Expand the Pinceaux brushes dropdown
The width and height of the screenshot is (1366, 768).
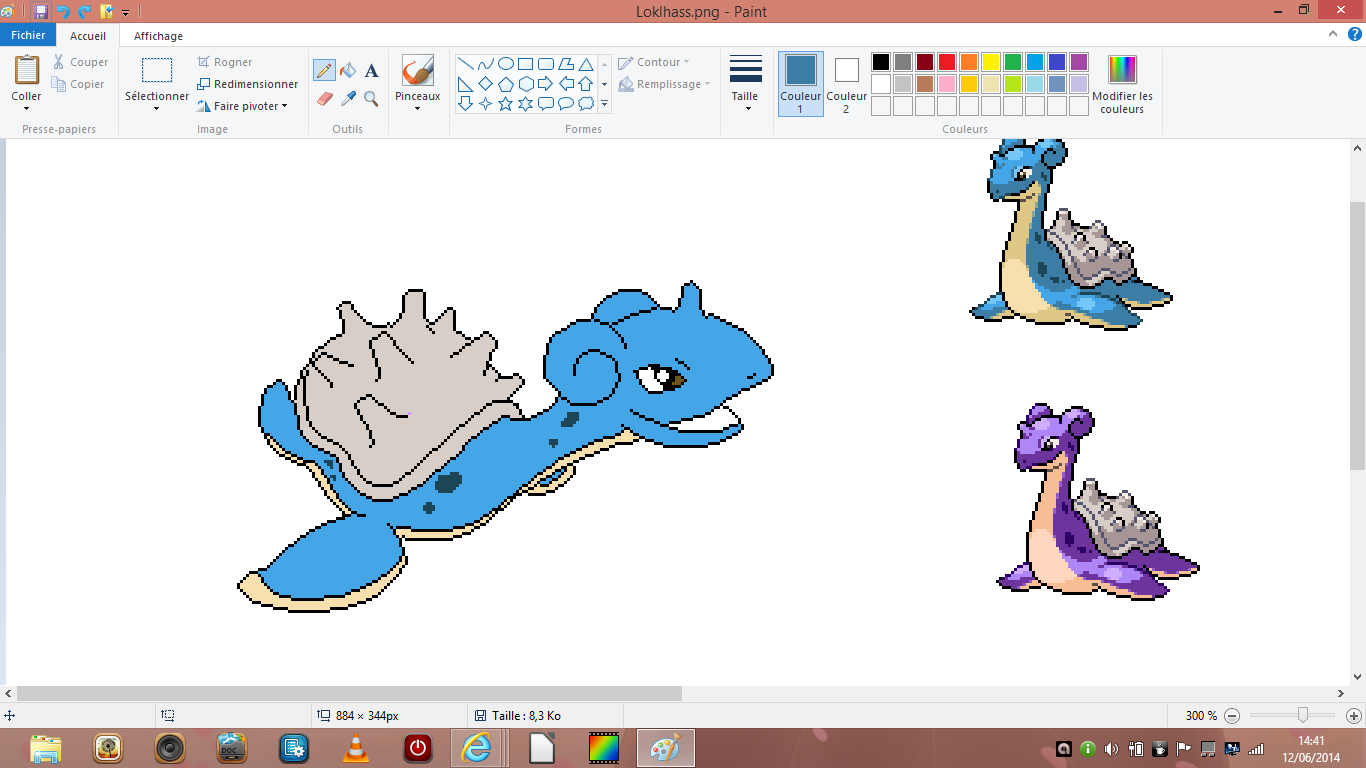(417, 108)
